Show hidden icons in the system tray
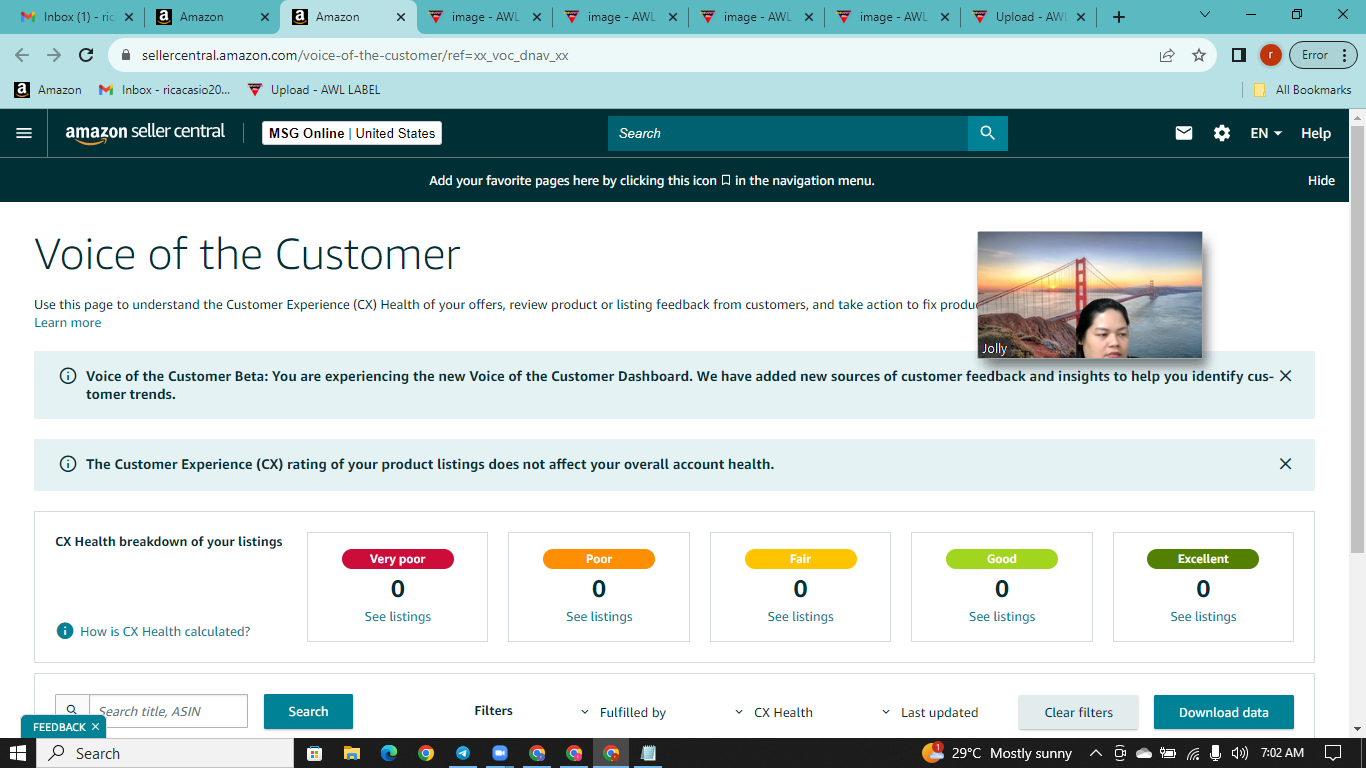Viewport: 1366px width, 768px height. coord(1095,753)
